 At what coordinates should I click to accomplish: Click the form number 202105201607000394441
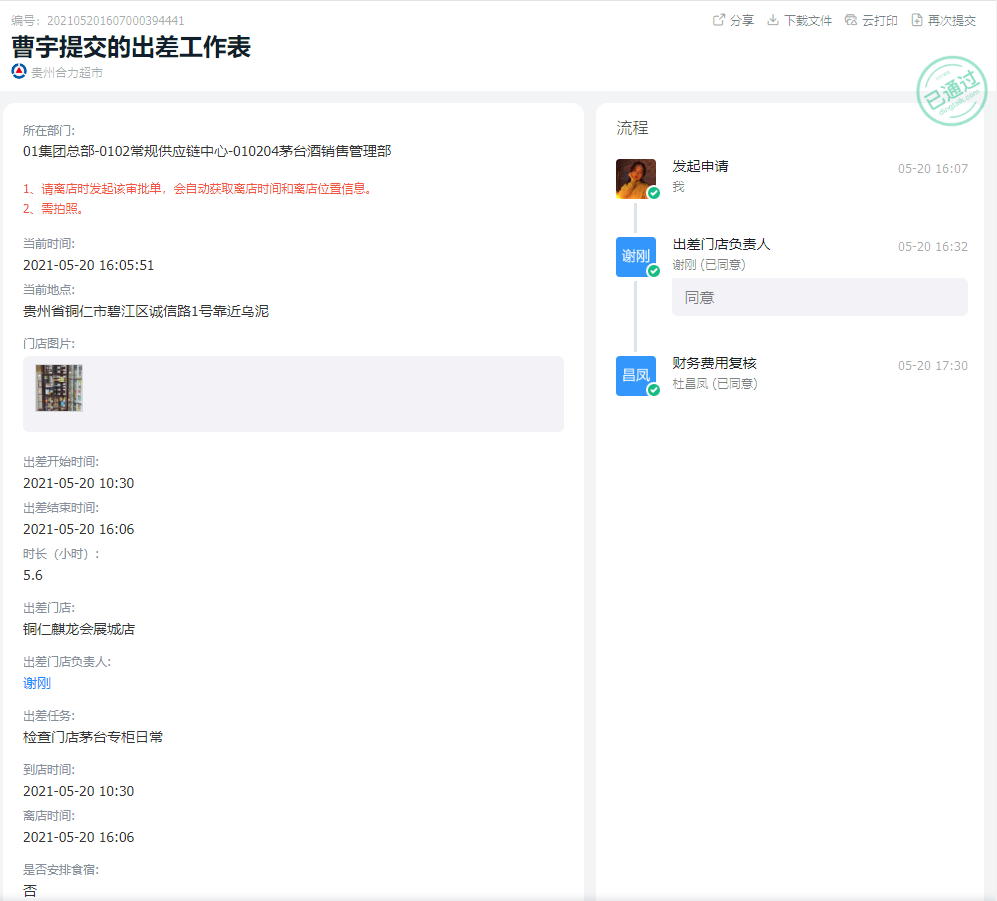click(115, 20)
